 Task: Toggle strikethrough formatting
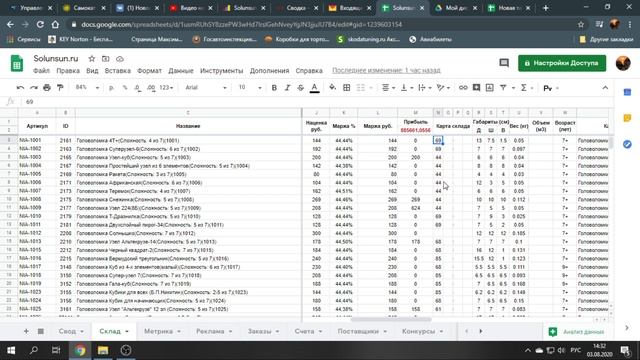pos(301,88)
